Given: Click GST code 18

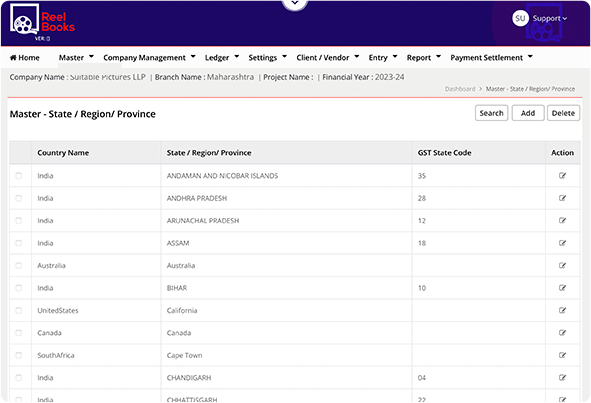Looking at the screenshot, I should point(422,243).
